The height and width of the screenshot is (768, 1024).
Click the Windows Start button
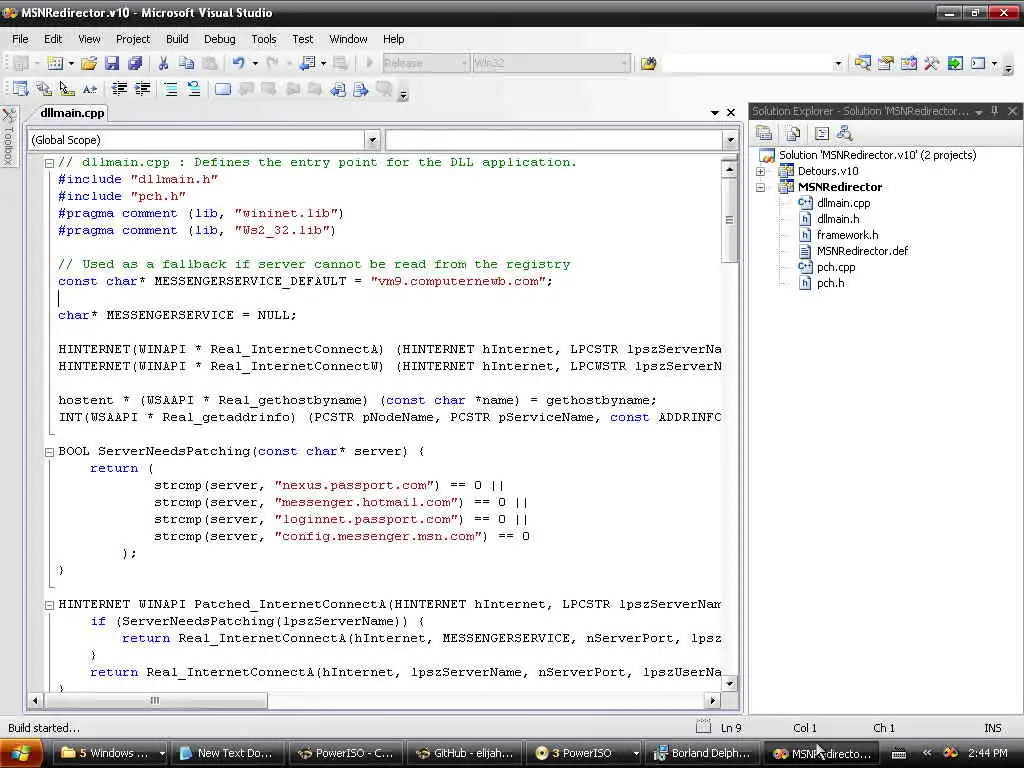(x=21, y=754)
